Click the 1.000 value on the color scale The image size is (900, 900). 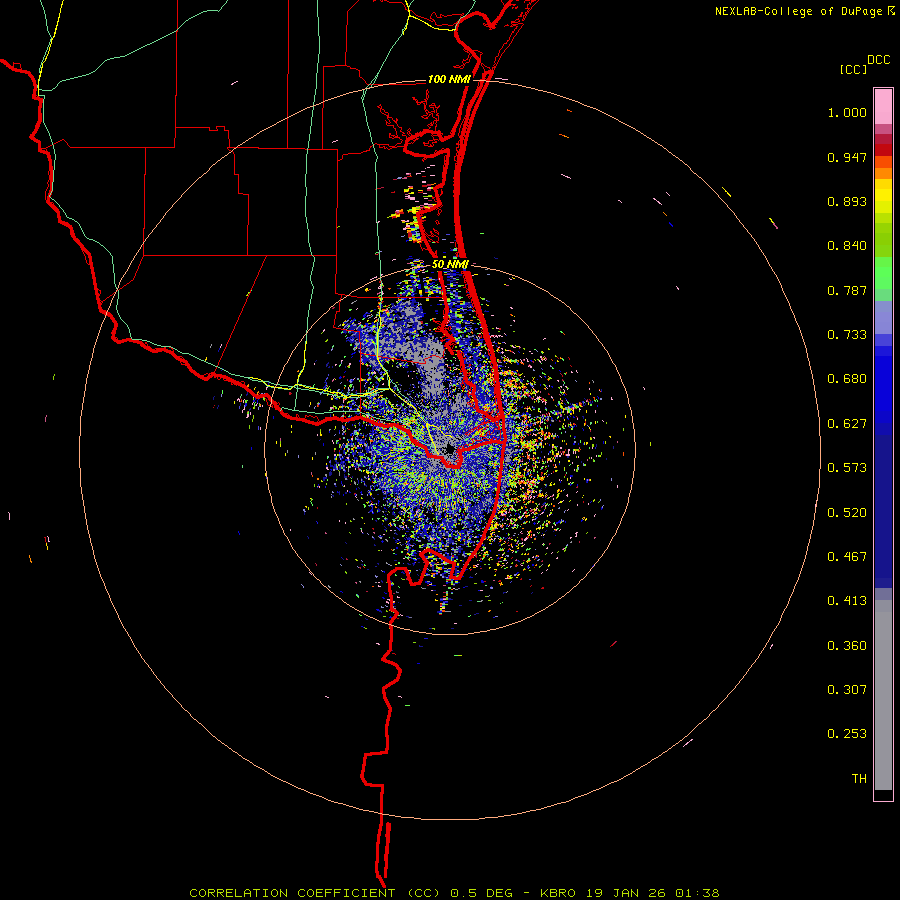click(x=847, y=112)
